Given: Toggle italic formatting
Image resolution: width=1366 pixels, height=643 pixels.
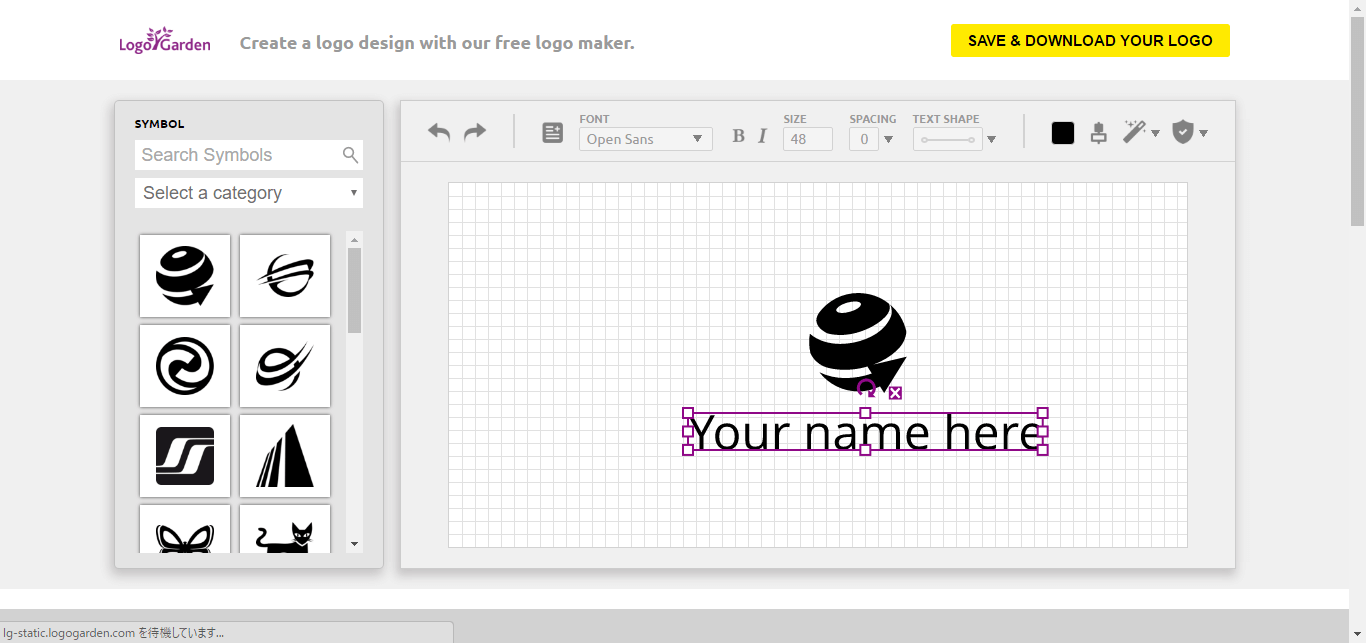Looking at the screenshot, I should [762, 136].
